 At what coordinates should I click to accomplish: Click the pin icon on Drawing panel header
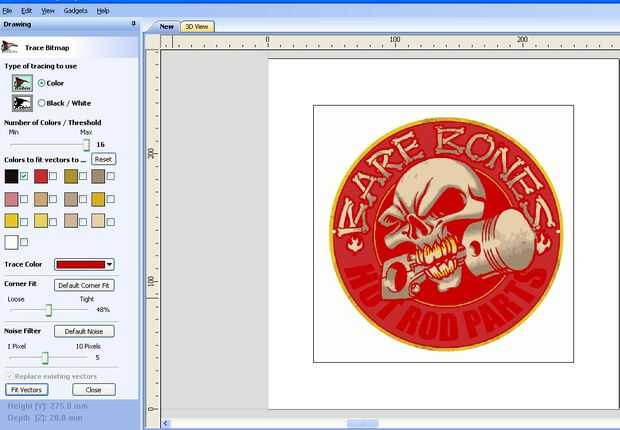[x=134, y=24]
